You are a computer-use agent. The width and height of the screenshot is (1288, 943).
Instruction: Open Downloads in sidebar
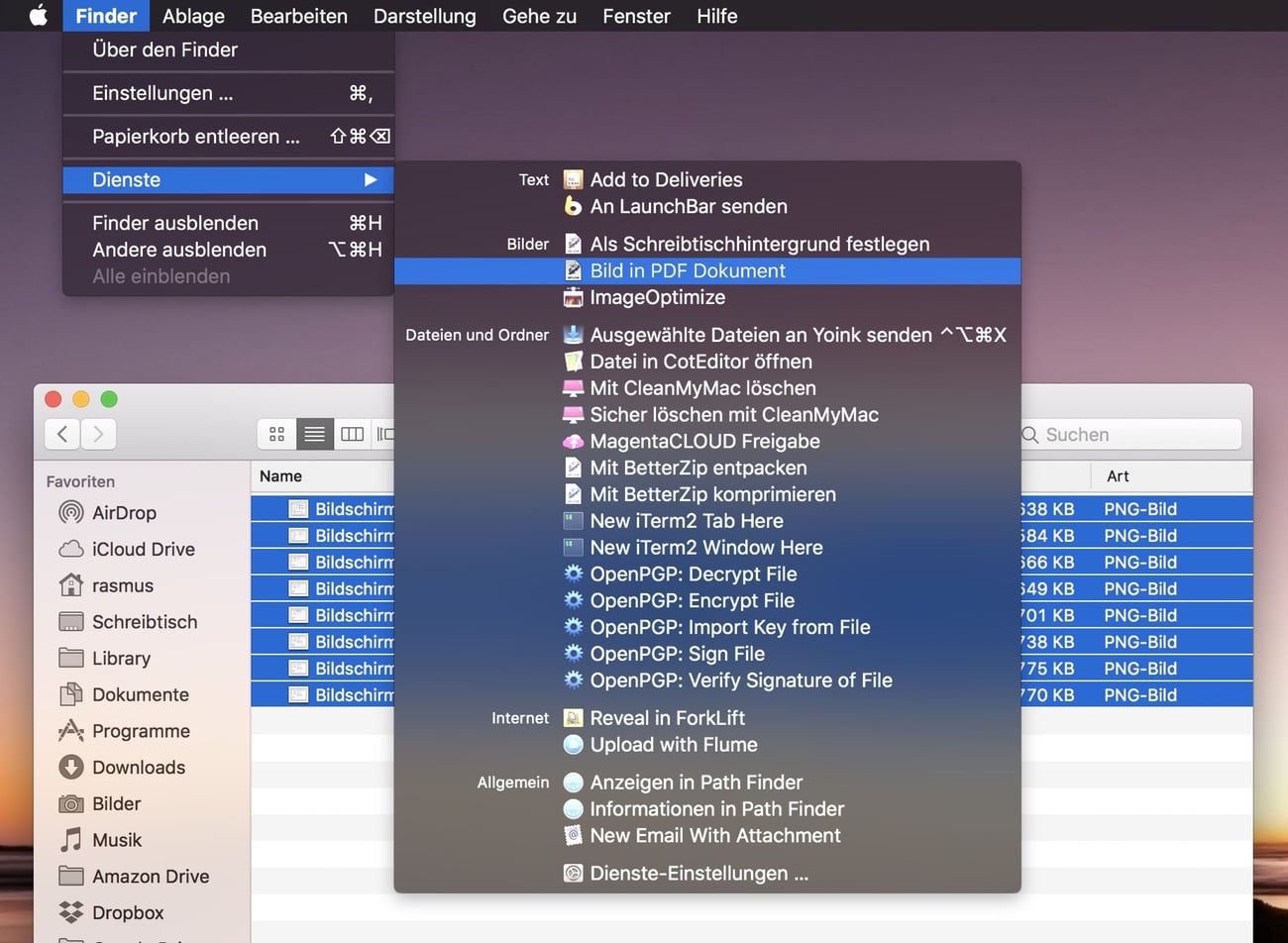142,768
